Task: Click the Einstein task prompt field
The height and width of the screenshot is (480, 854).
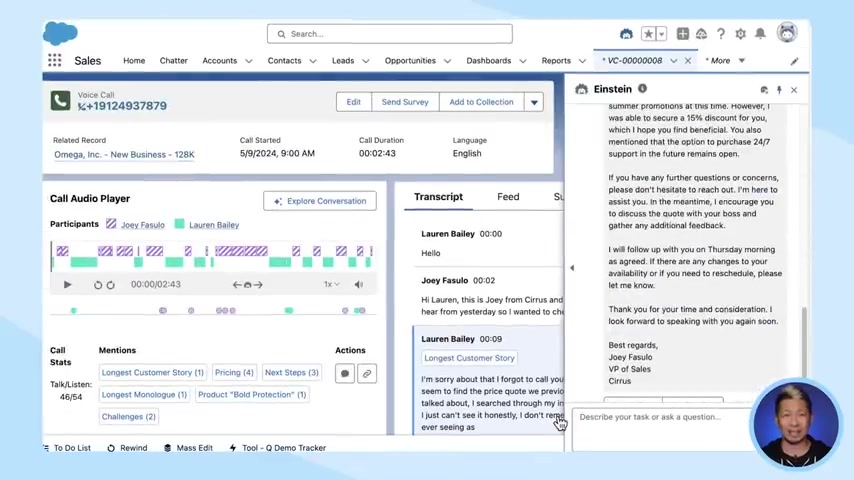Action: click(662, 429)
